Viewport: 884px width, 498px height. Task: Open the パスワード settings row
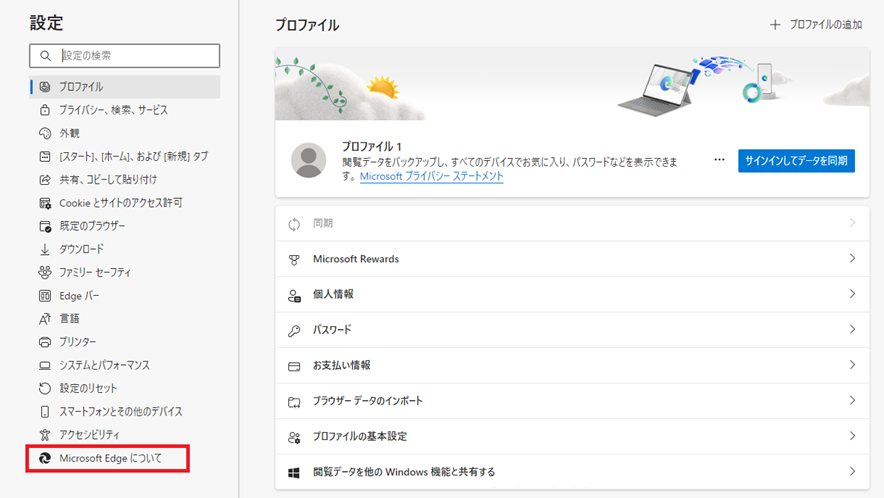tap(572, 330)
